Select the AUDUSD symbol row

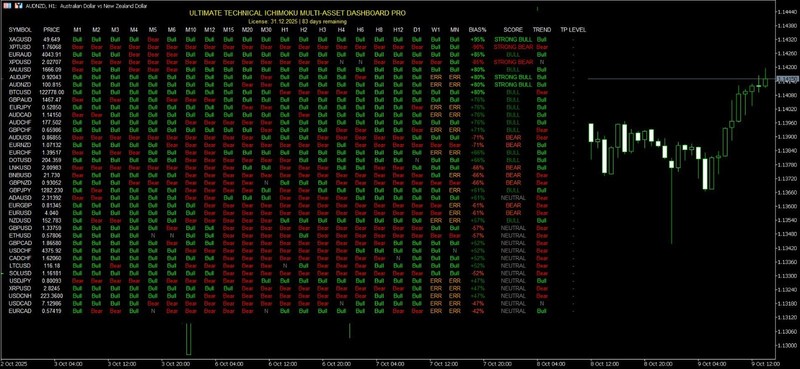click(x=20, y=138)
